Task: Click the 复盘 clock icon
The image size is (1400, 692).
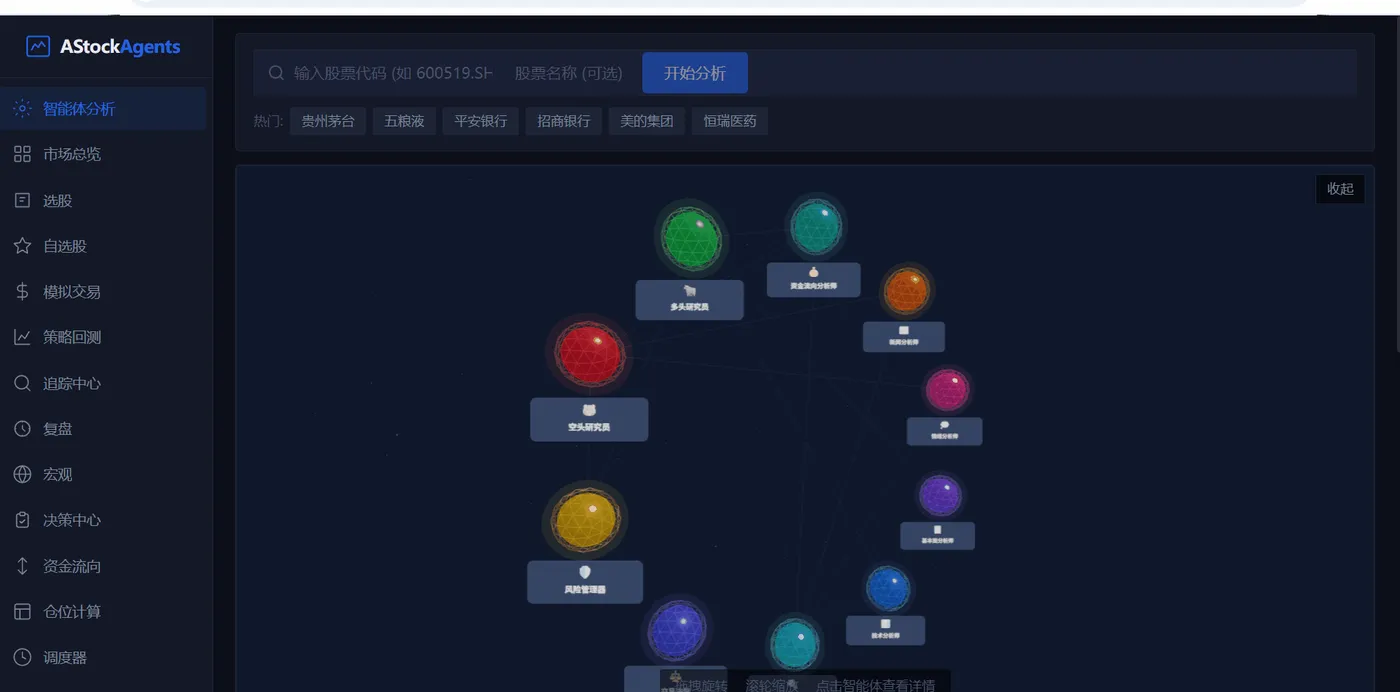Action: (22, 429)
